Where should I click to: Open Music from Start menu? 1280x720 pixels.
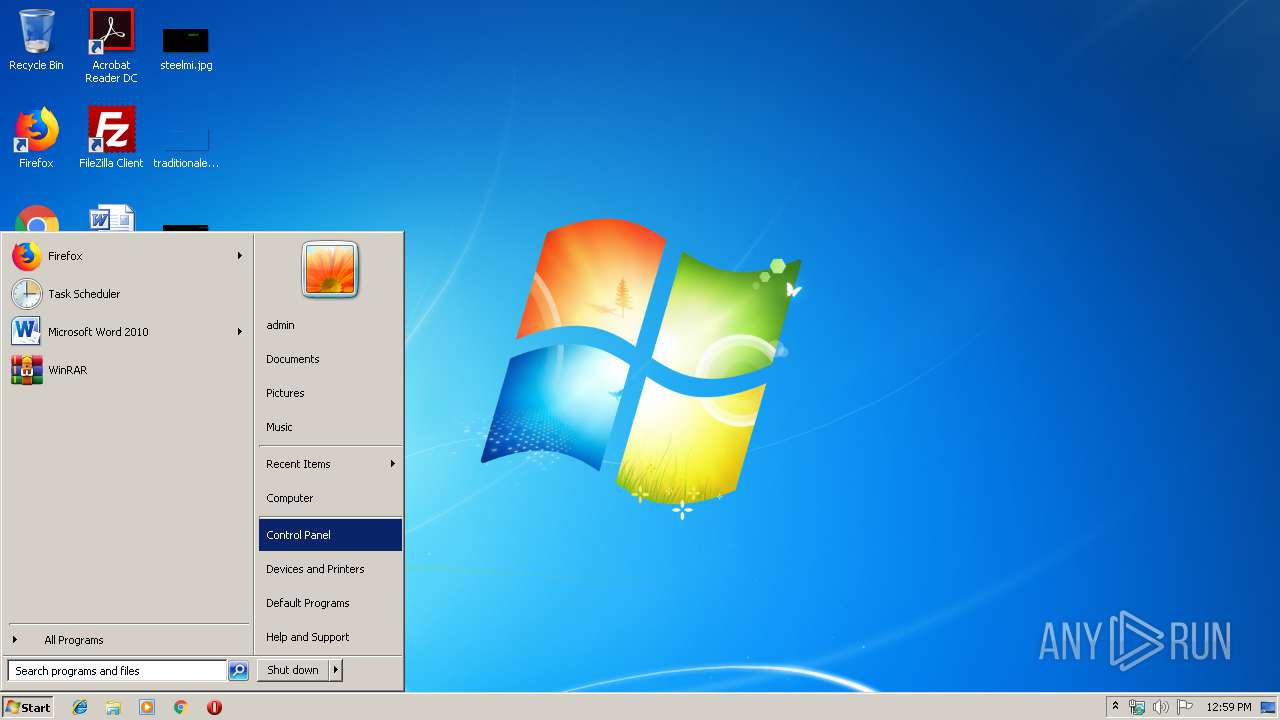click(x=330, y=427)
